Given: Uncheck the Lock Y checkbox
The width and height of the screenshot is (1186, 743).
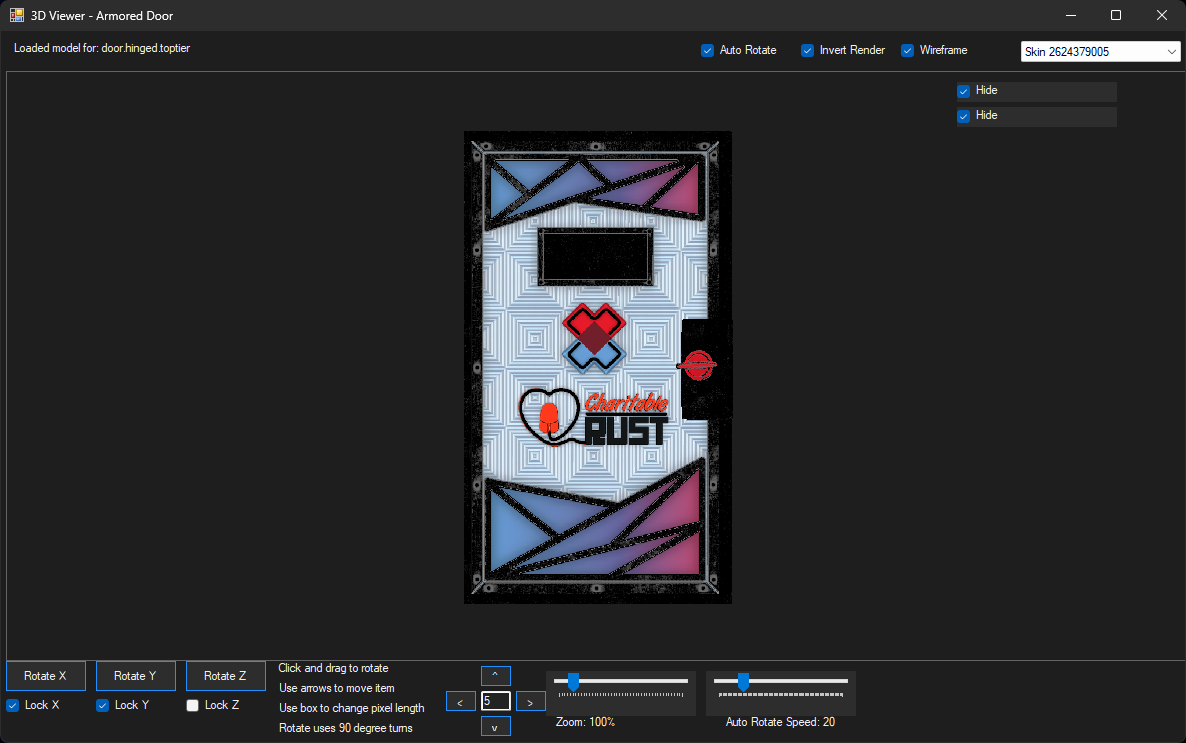Looking at the screenshot, I should point(102,705).
